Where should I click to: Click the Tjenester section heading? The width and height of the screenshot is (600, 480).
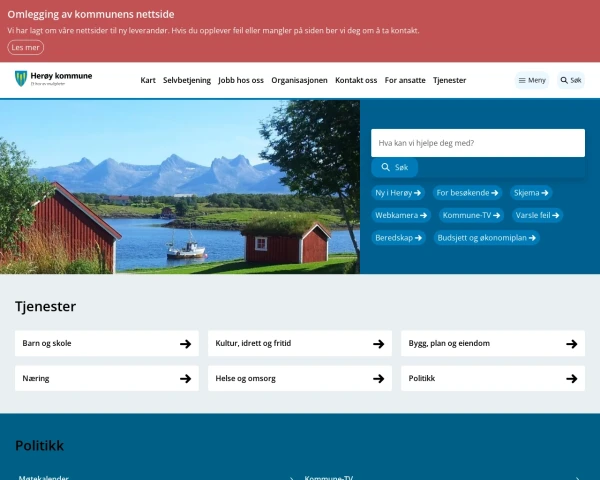coord(46,307)
